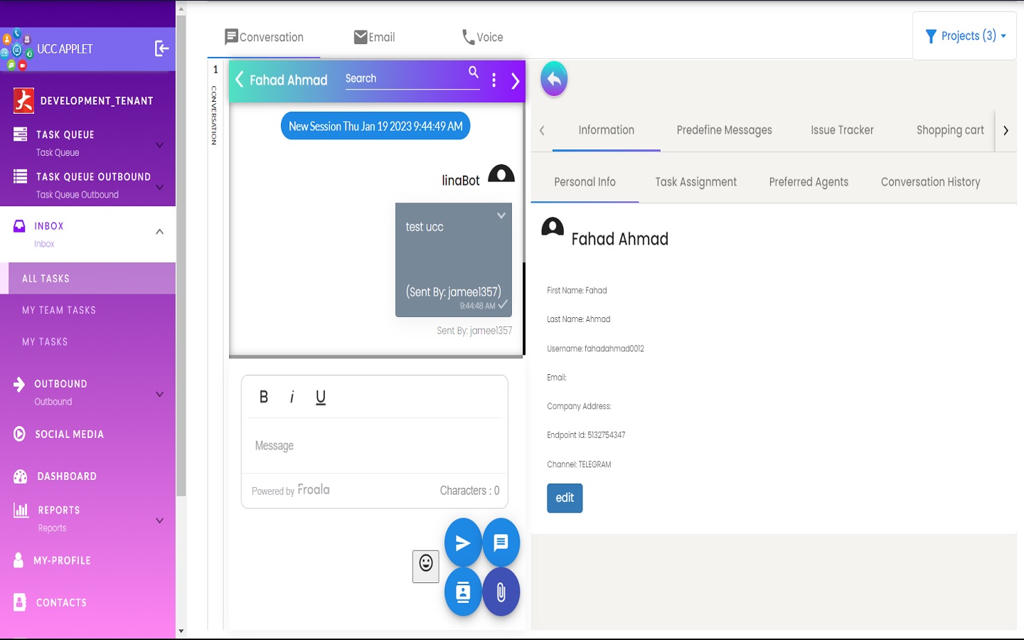Toggle bold formatting in message editor

coord(264,397)
